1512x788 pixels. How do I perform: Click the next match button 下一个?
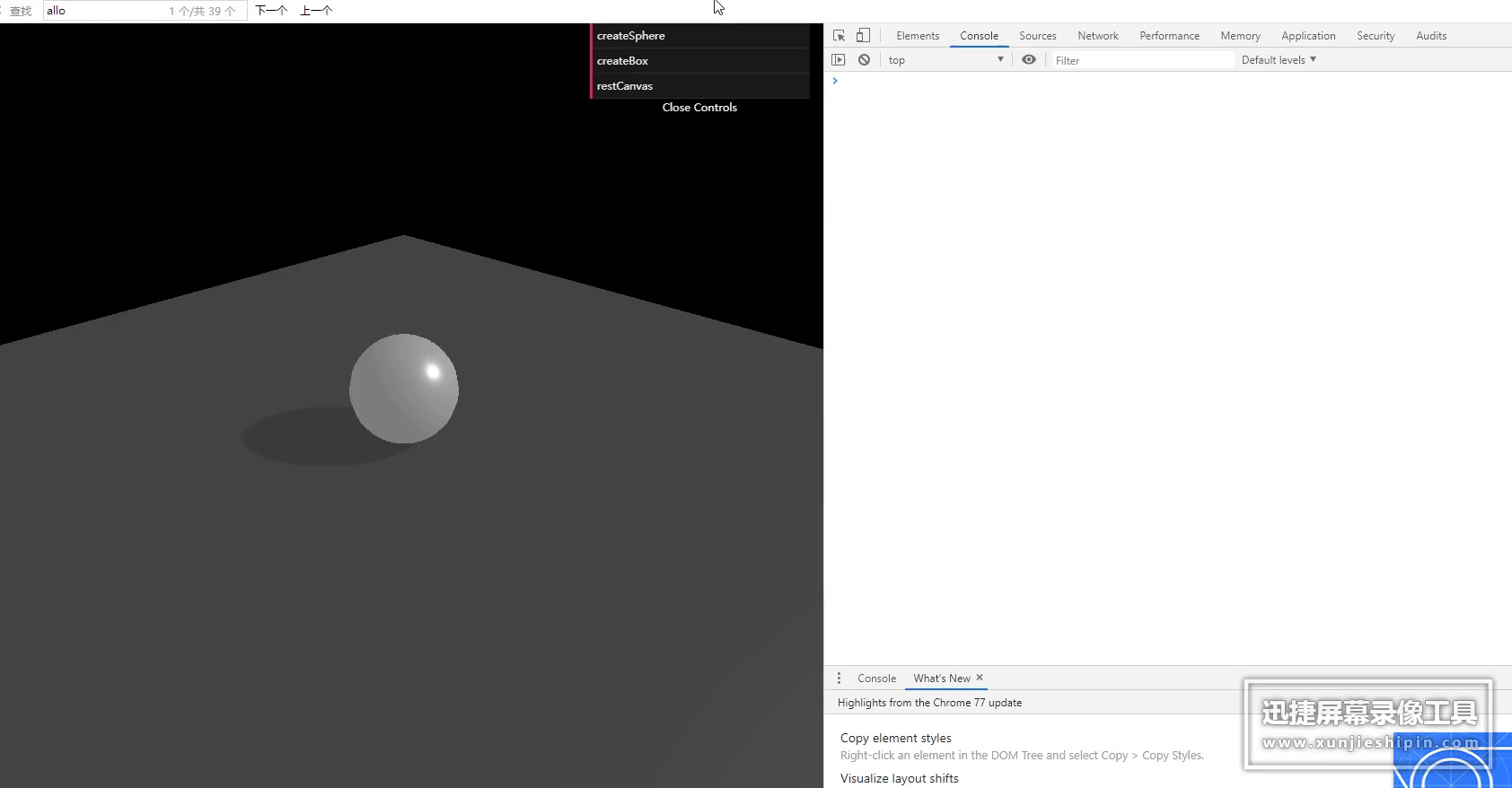(x=271, y=11)
